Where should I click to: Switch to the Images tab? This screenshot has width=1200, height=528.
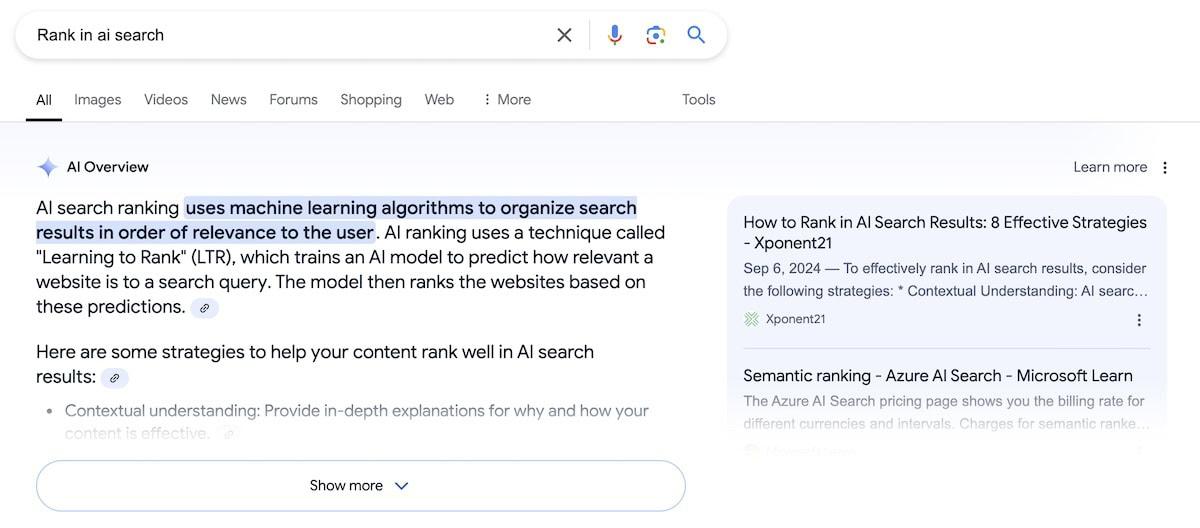(98, 100)
